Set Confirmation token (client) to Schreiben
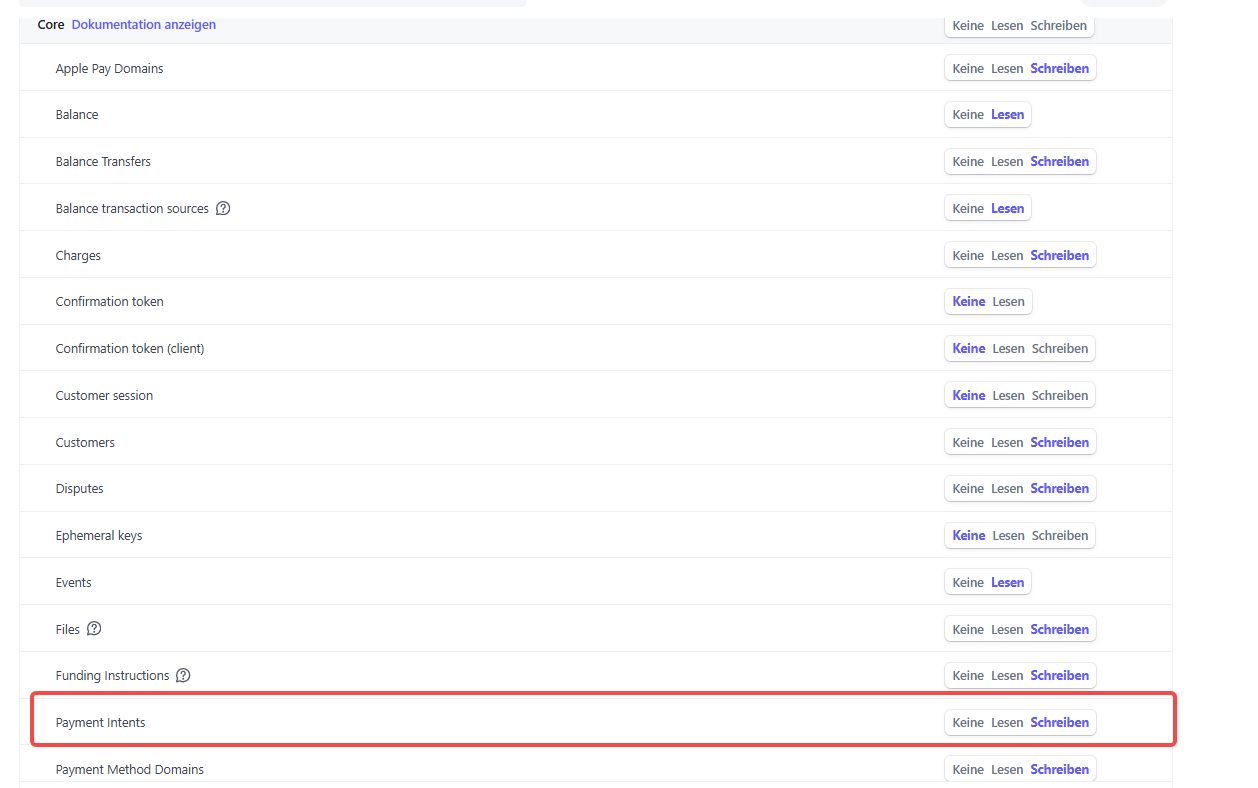Image resolution: width=1258 pixels, height=788 pixels. click(x=1059, y=349)
